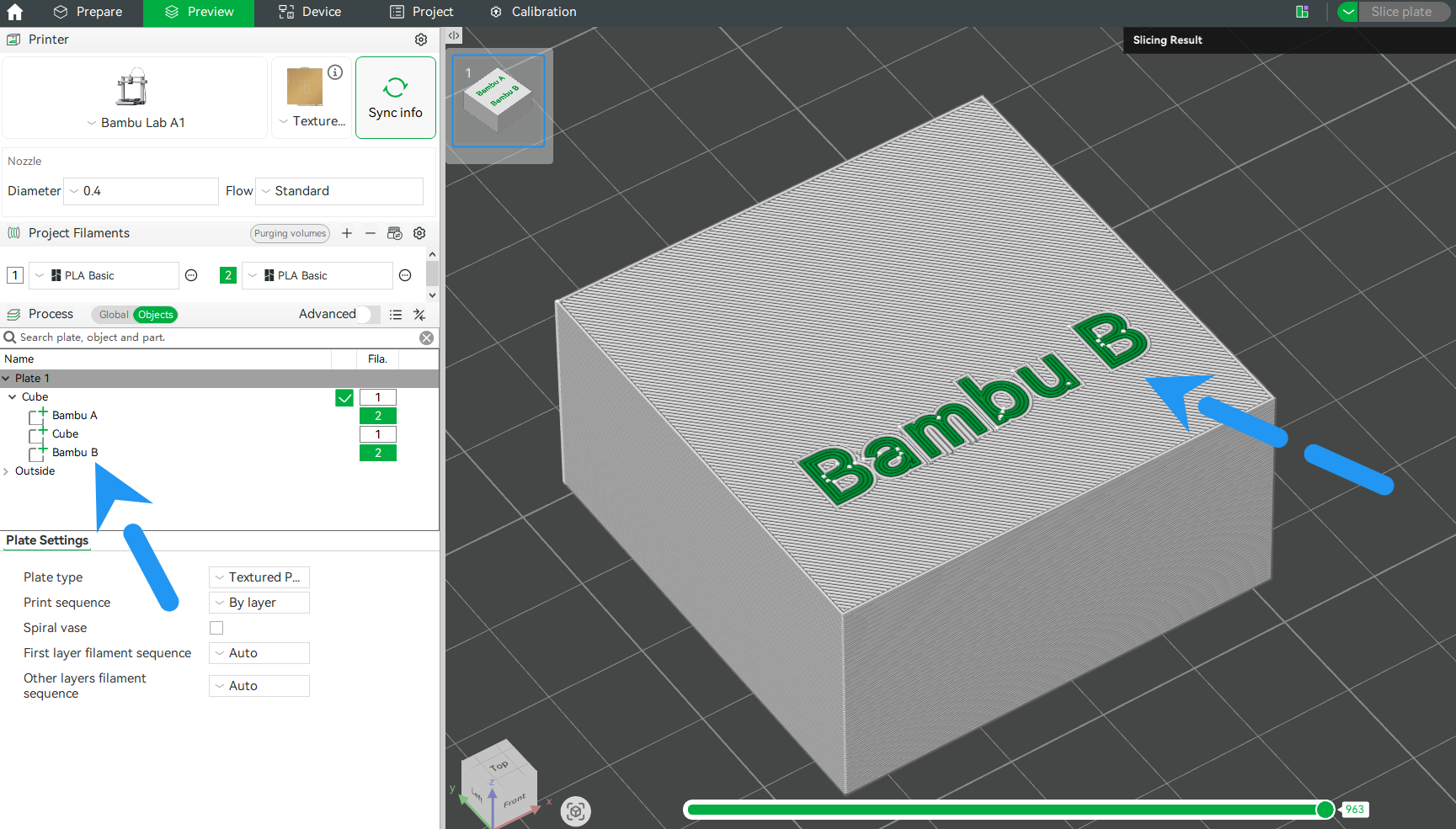Screen dimensions: 1456x829
Task: Go to the home screen icon
Action: click(14, 12)
